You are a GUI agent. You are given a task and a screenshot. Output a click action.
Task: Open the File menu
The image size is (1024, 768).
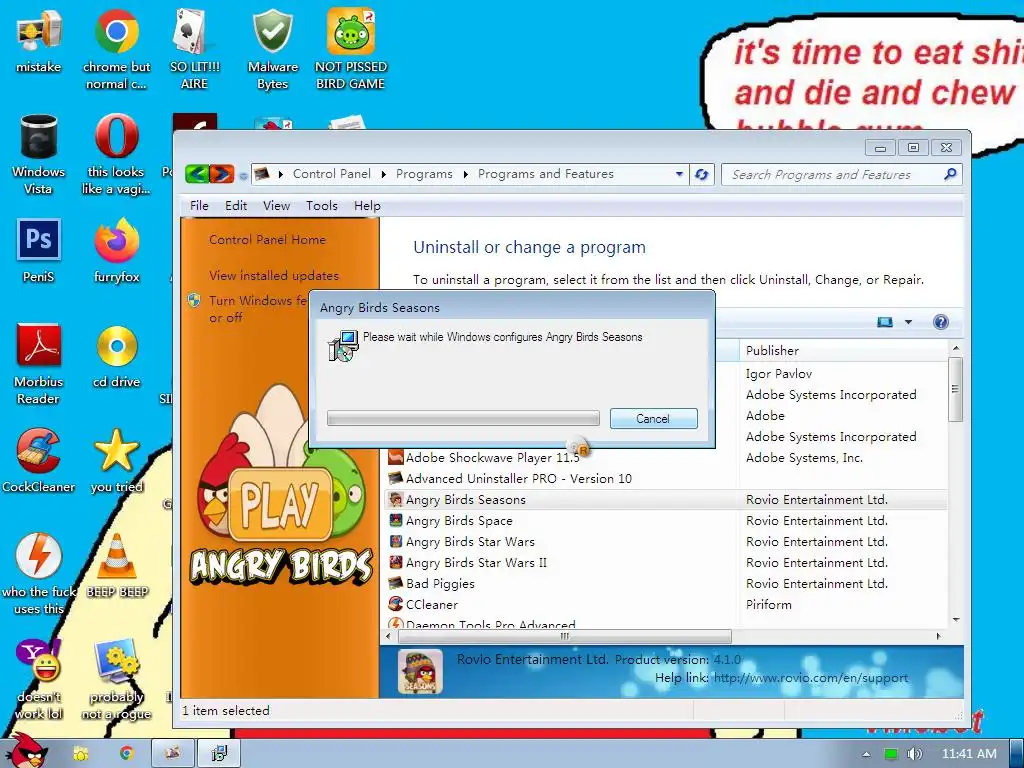coord(199,206)
